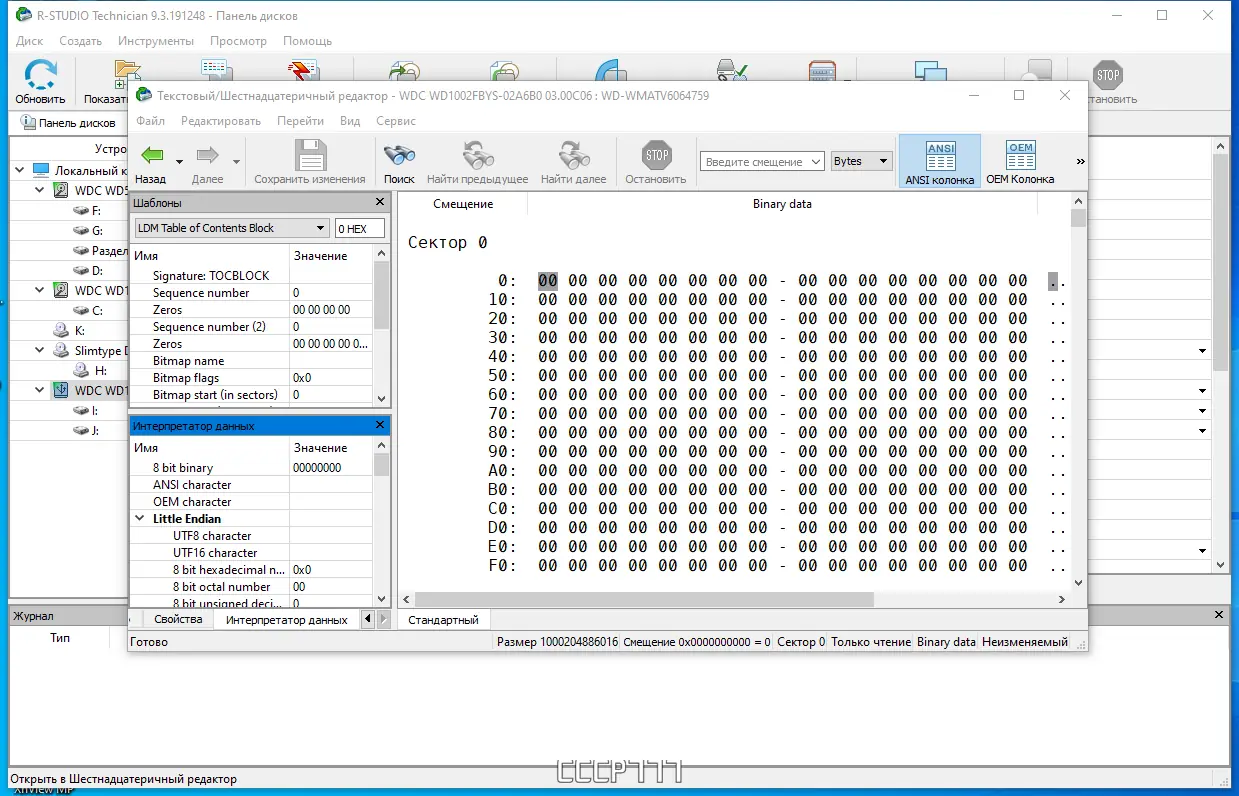Viewport: 1239px width, 796px height.
Task: Click the hex editor window title icon
Action: pyautogui.click(x=144, y=95)
